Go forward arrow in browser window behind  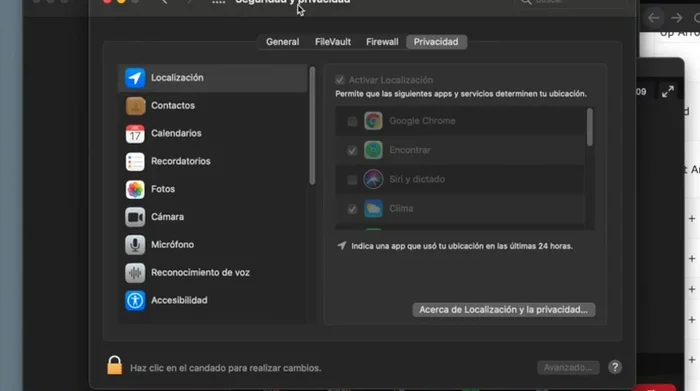coord(676,18)
